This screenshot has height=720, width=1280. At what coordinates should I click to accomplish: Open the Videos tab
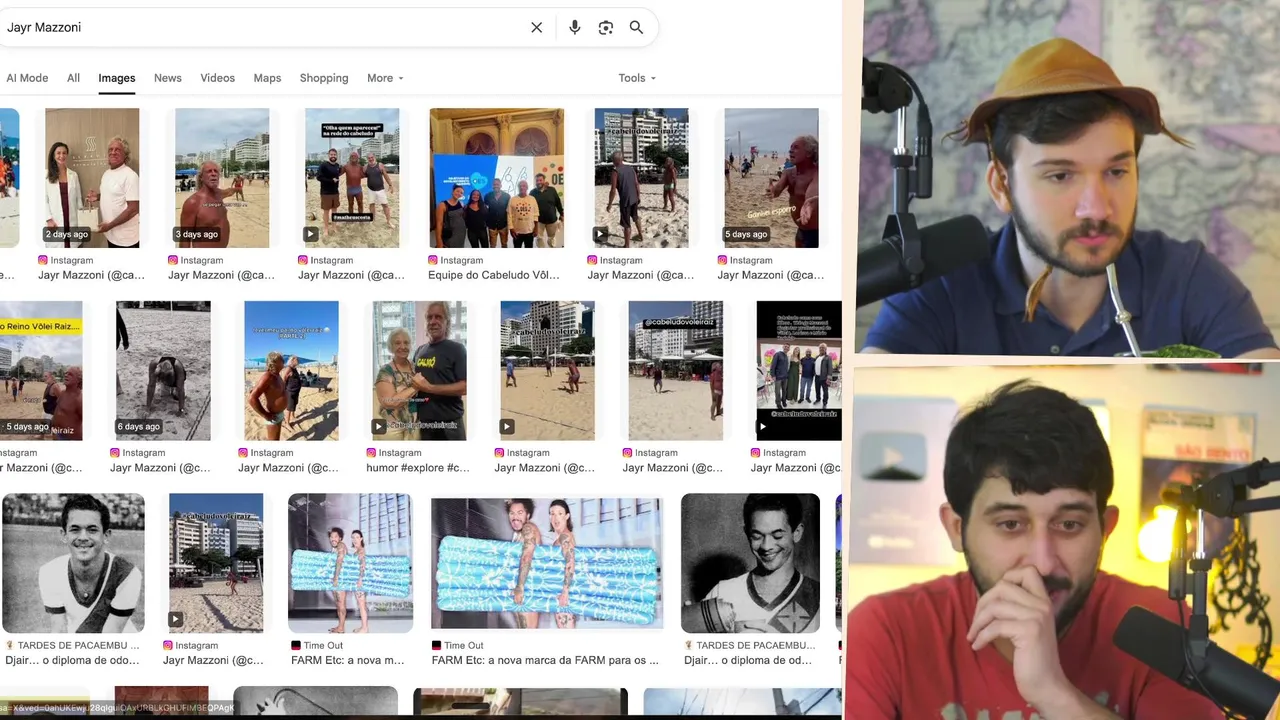click(x=217, y=78)
